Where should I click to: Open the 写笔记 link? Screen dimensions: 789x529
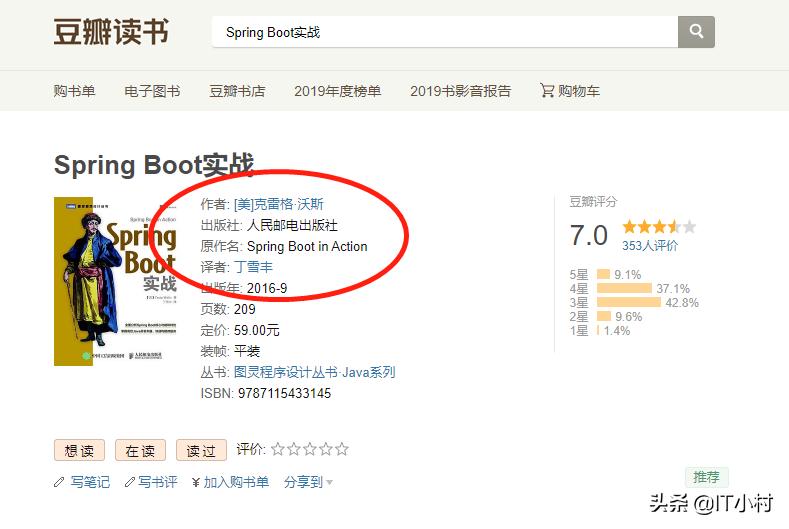click(90, 482)
